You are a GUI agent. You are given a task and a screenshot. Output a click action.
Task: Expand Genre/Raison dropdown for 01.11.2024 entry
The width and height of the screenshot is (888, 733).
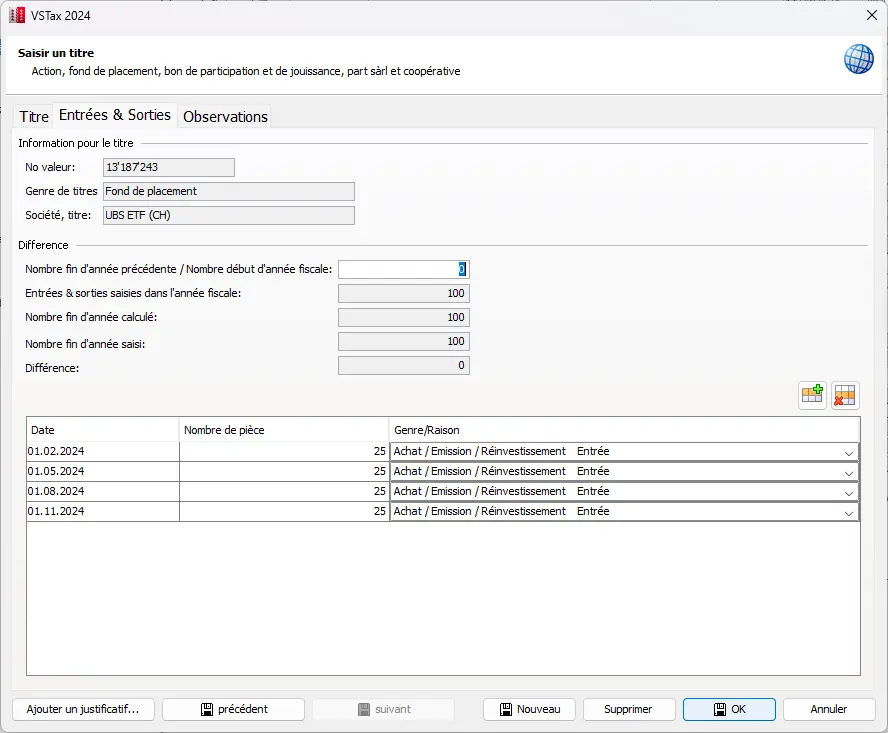pos(848,512)
